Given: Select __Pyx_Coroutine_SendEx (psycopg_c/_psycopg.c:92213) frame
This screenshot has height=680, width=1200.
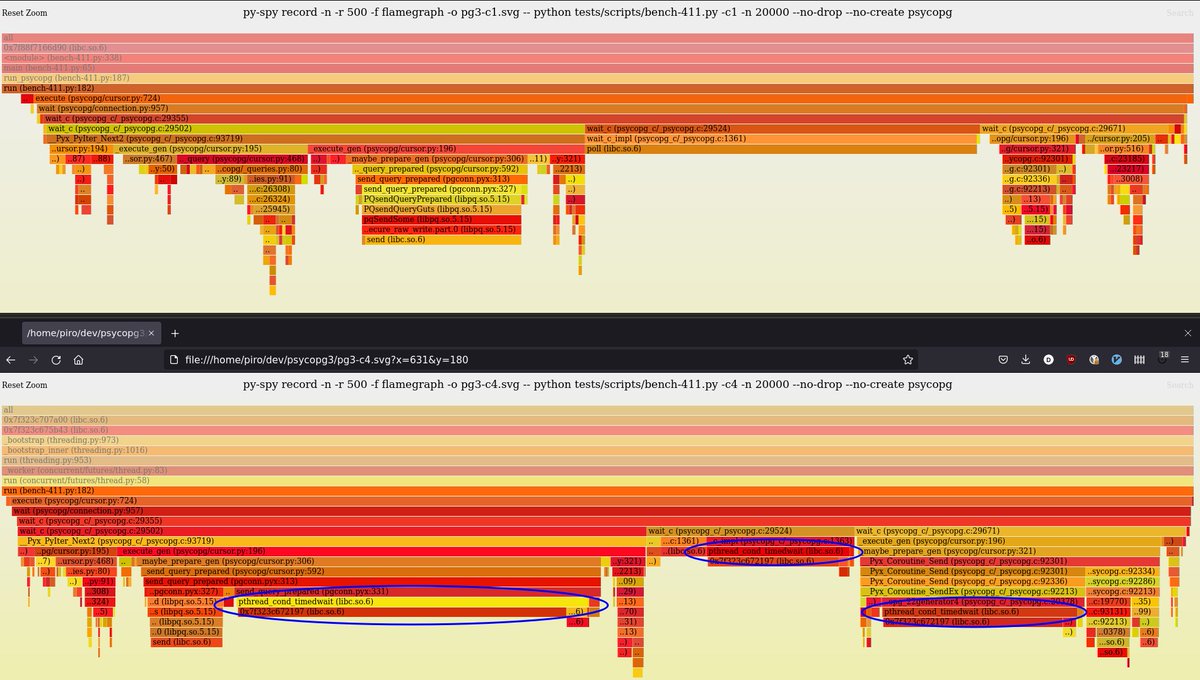Looking at the screenshot, I should point(972,592).
